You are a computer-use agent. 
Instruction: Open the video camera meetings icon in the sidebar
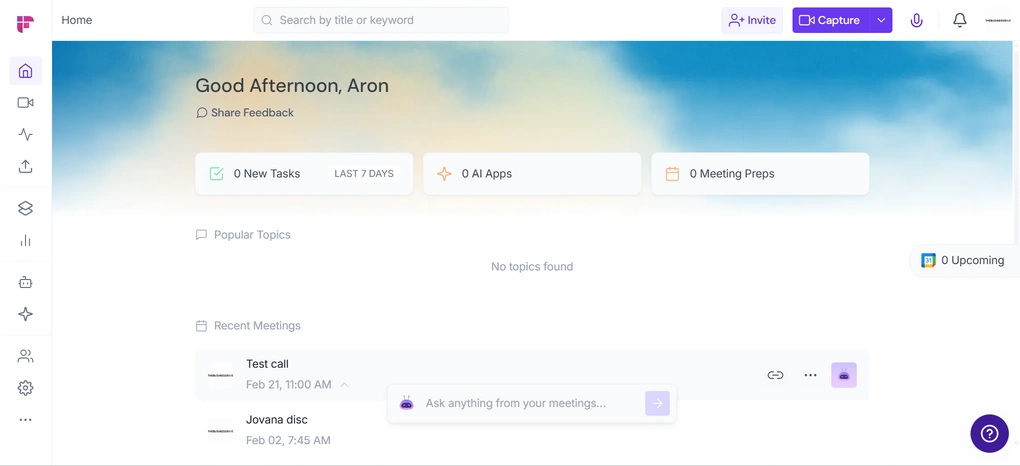click(x=25, y=103)
